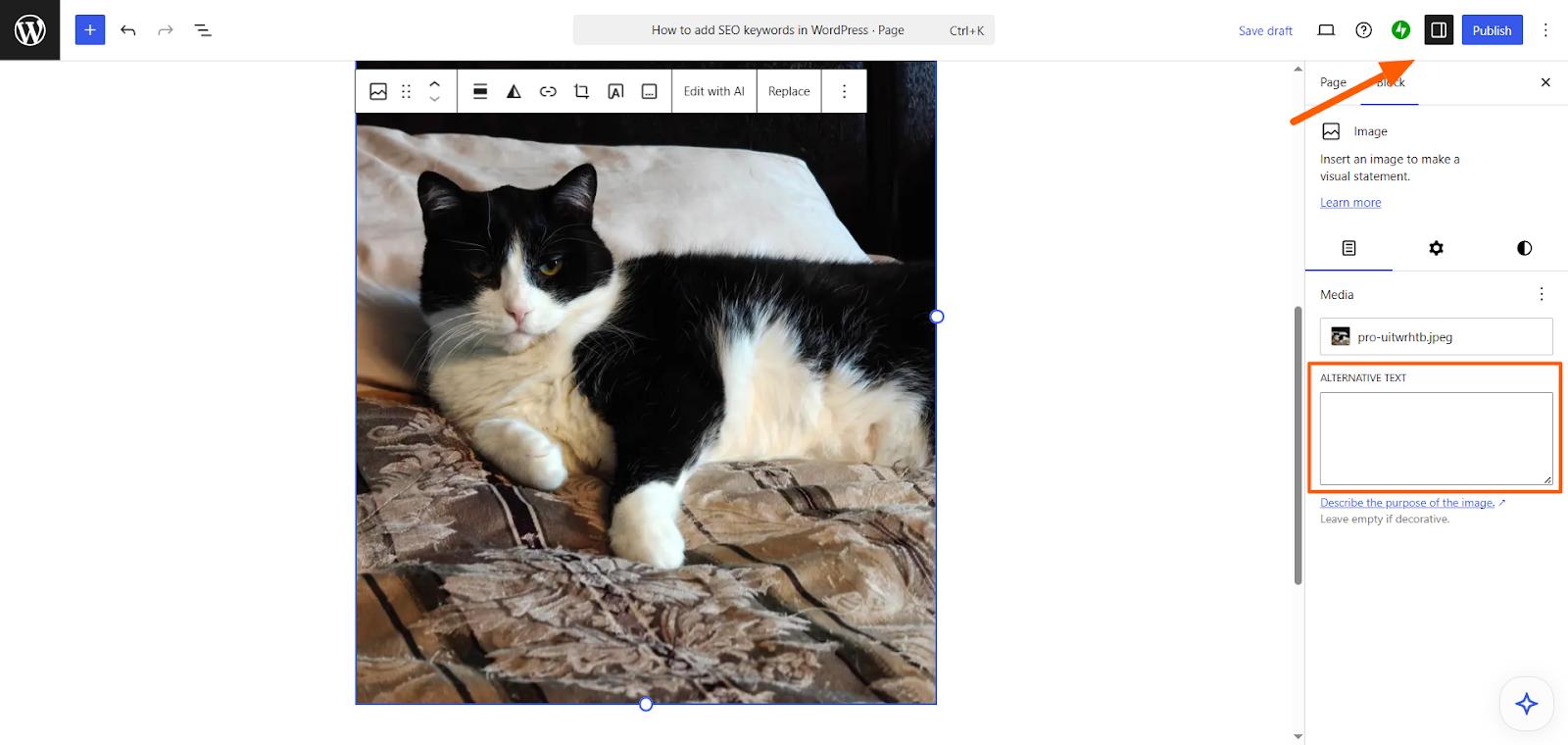The image size is (1568, 745).
Task: Open the document overview list
Action: click(x=203, y=30)
